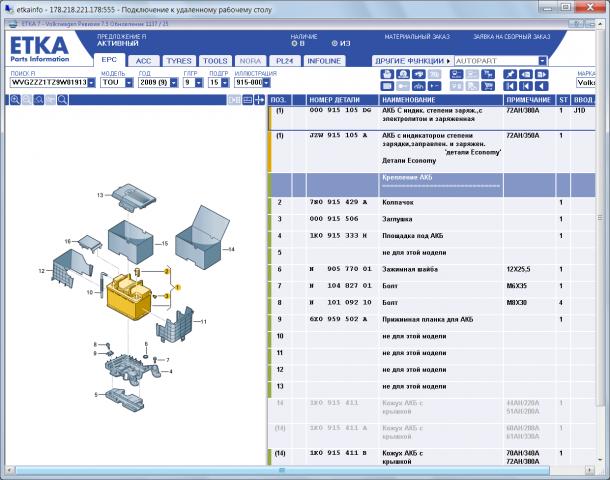The width and height of the screenshot is (610, 480).
Task: Click the backward label arrow icon
Action: pos(526,74)
